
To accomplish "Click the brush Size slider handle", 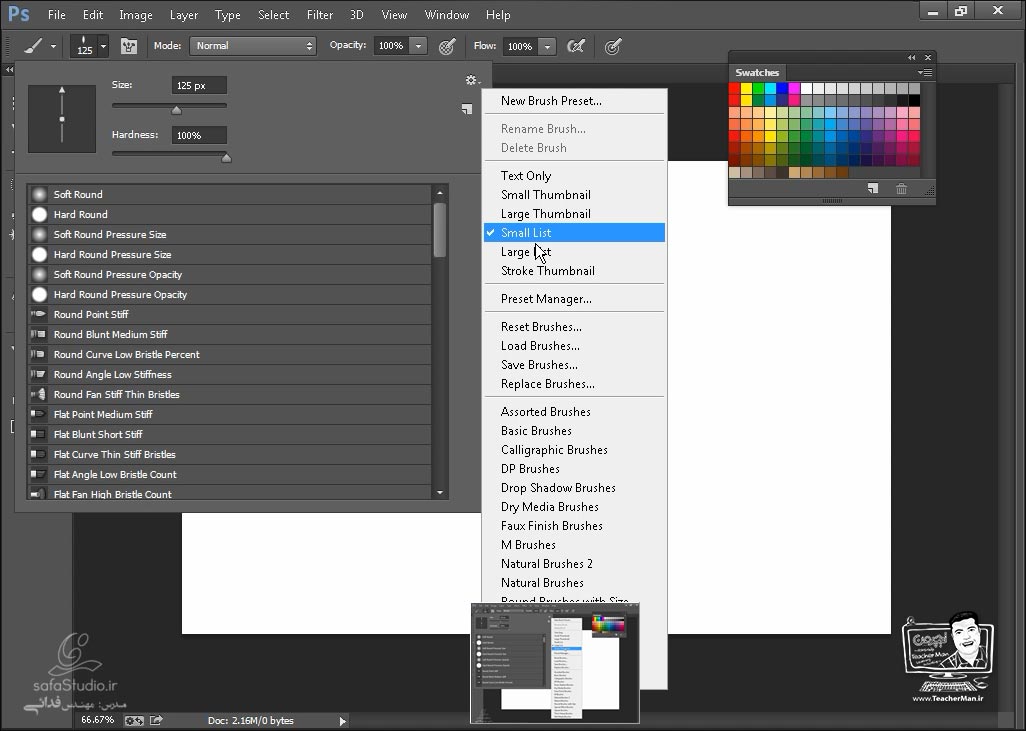I will (176, 110).
